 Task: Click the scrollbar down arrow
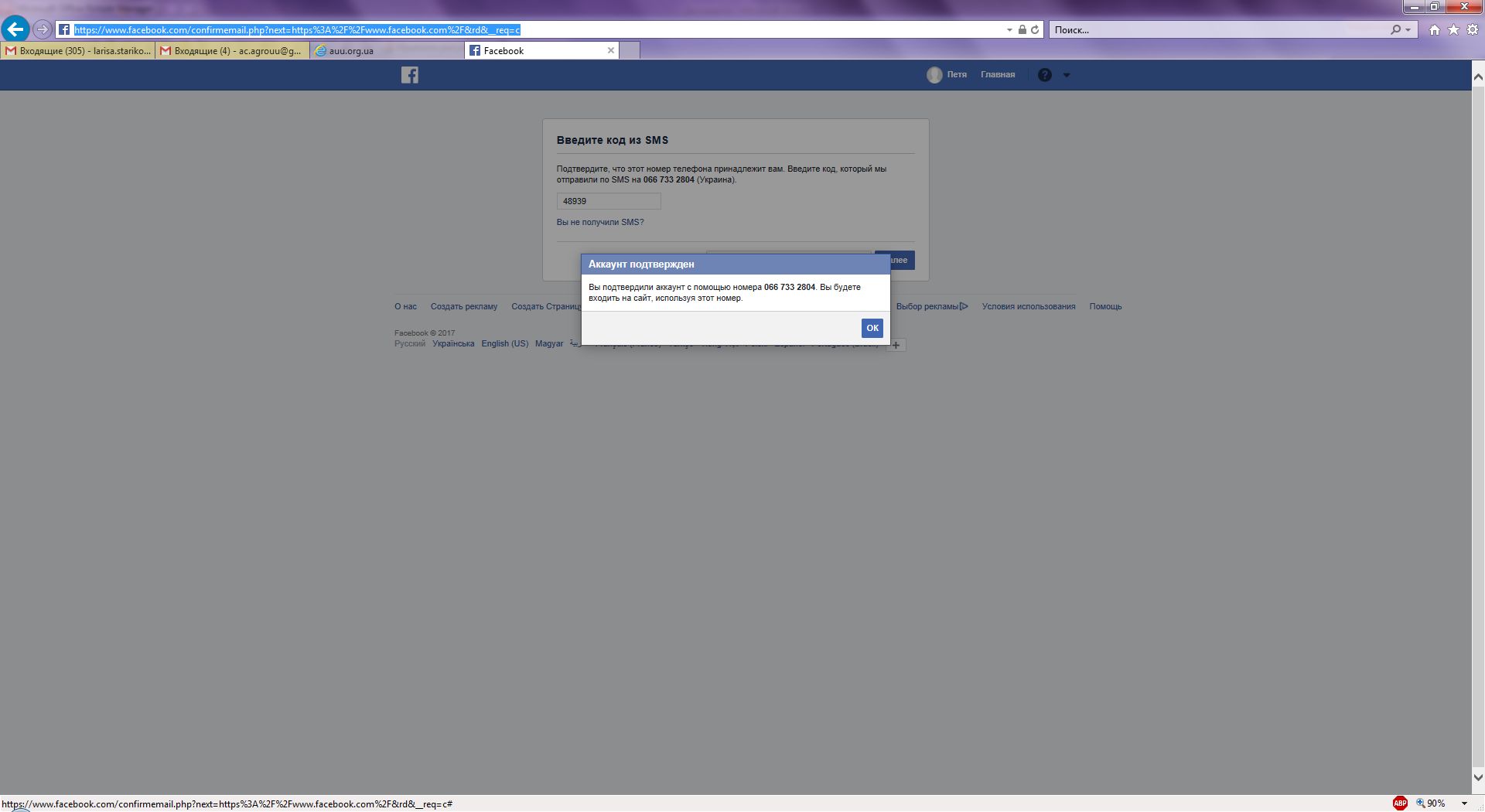(1478, 777)
